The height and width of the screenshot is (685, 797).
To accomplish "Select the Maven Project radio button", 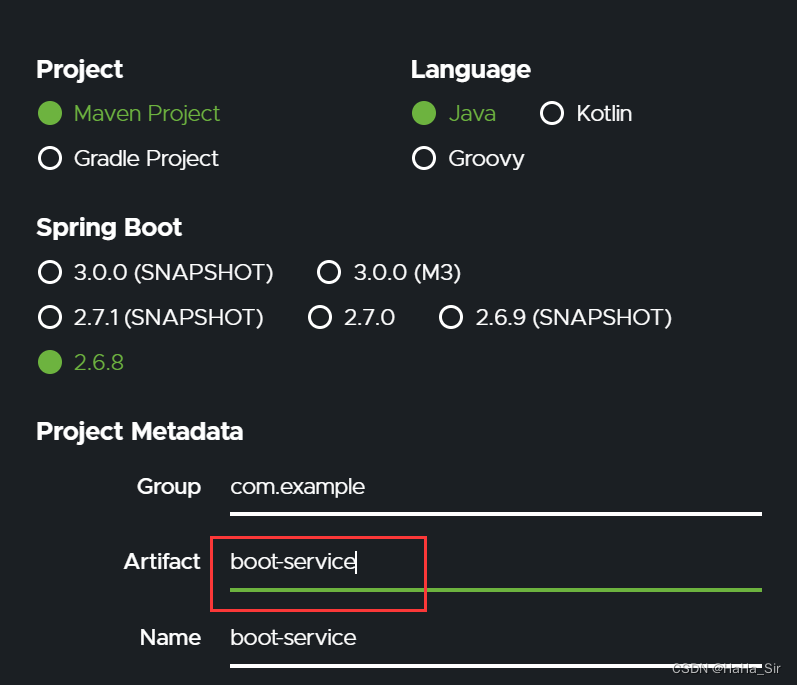I will (x=50, y=113).
